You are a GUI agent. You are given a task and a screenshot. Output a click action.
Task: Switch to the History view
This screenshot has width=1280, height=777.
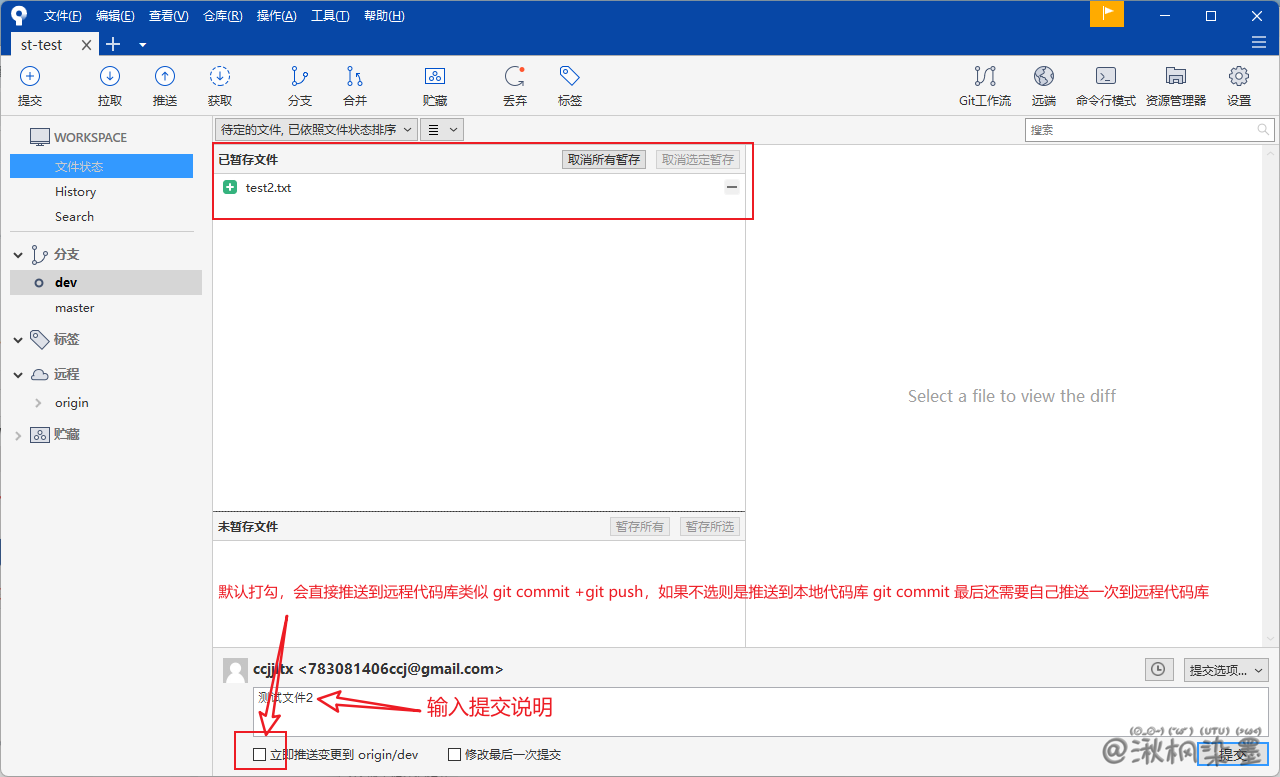click(76, 192)
